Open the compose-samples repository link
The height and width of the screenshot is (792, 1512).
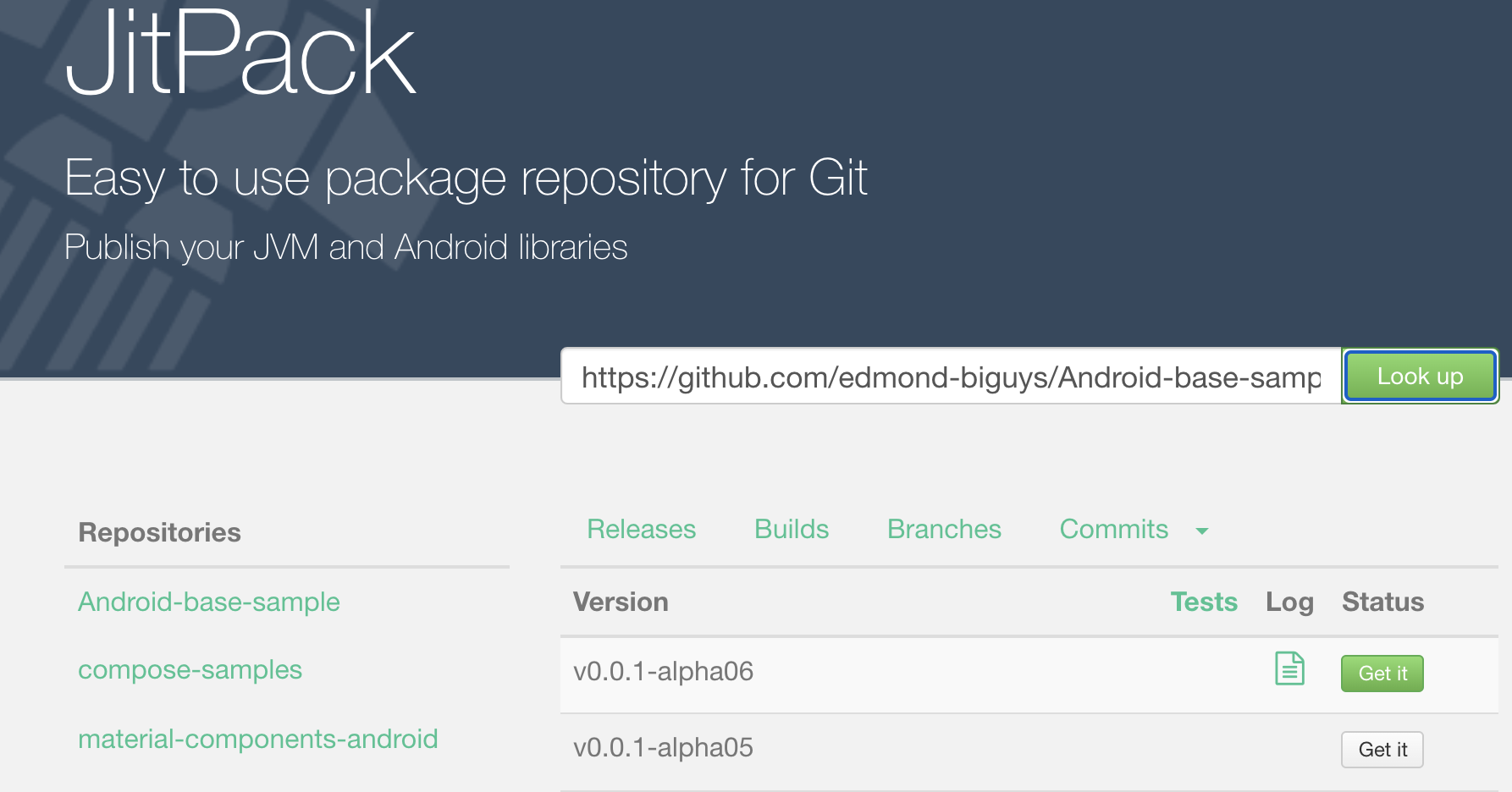(x=190, y=669)
